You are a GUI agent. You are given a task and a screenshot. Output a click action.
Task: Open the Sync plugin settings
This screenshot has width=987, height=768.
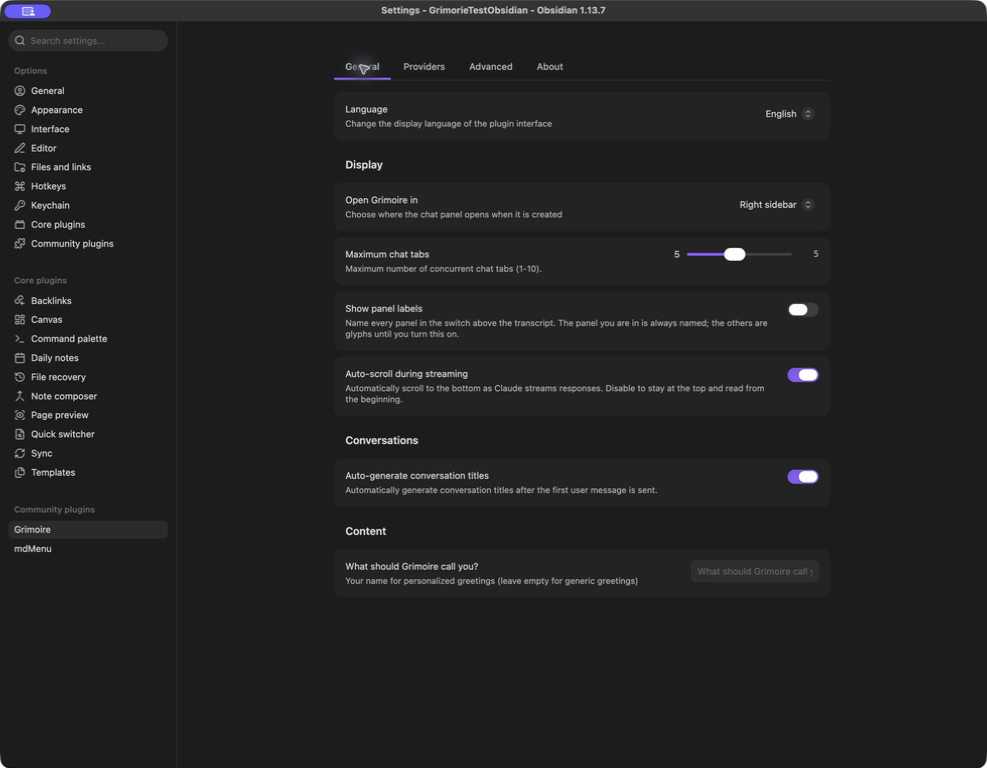(88, 453)
